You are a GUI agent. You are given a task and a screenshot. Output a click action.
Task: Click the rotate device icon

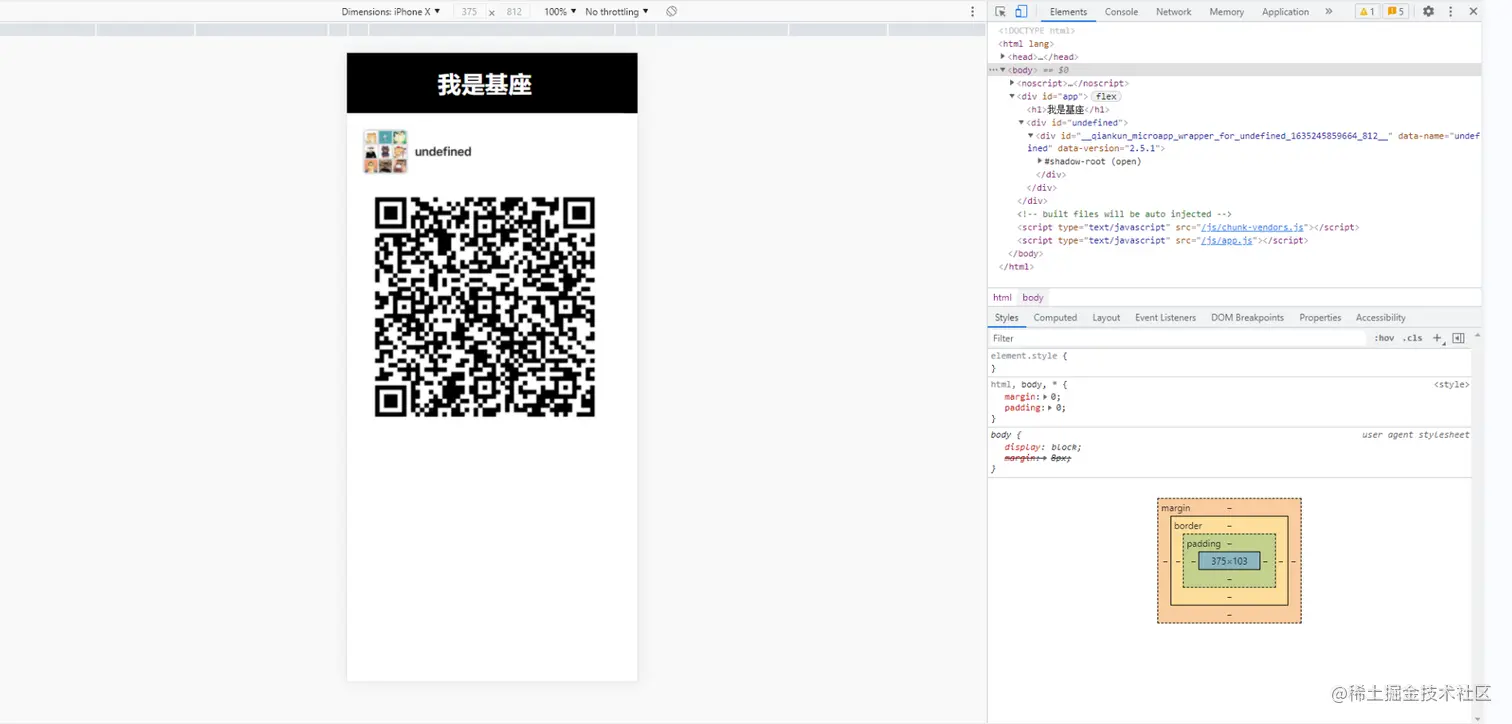pyautogui.click(x=672, y=12)
